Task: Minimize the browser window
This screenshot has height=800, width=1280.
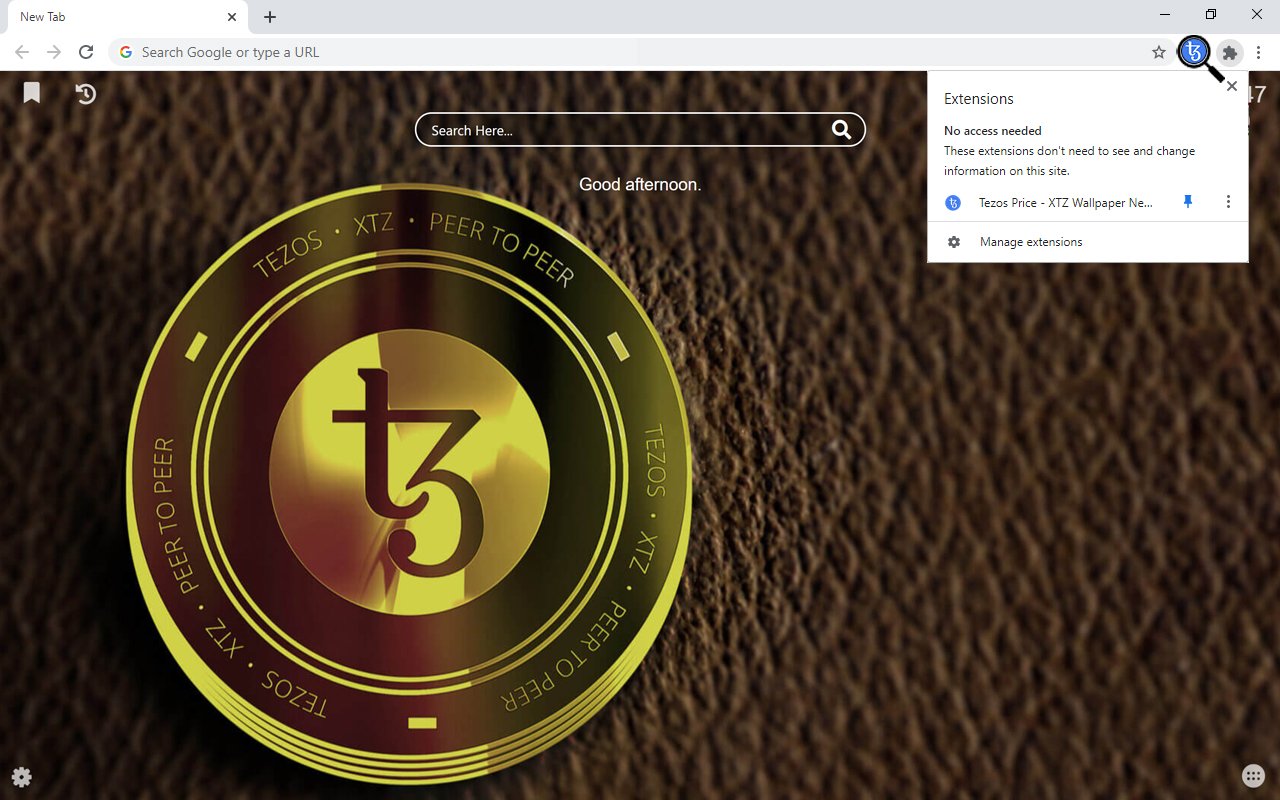Action: 1166,14
